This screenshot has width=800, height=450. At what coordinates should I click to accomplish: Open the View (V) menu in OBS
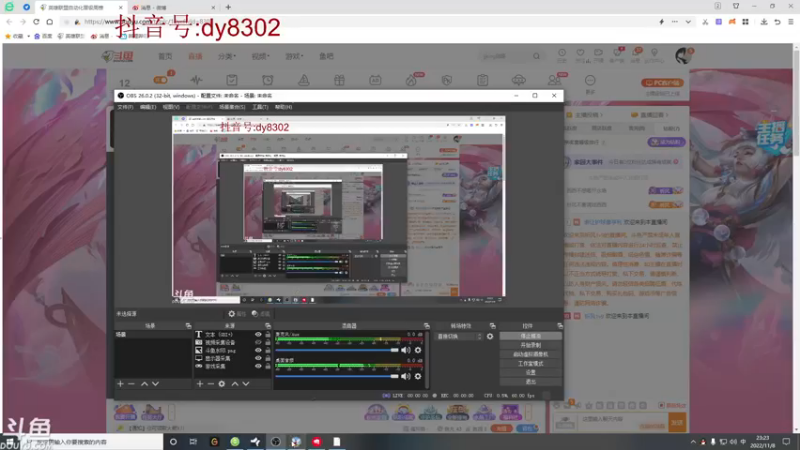(x=171, y=107)
